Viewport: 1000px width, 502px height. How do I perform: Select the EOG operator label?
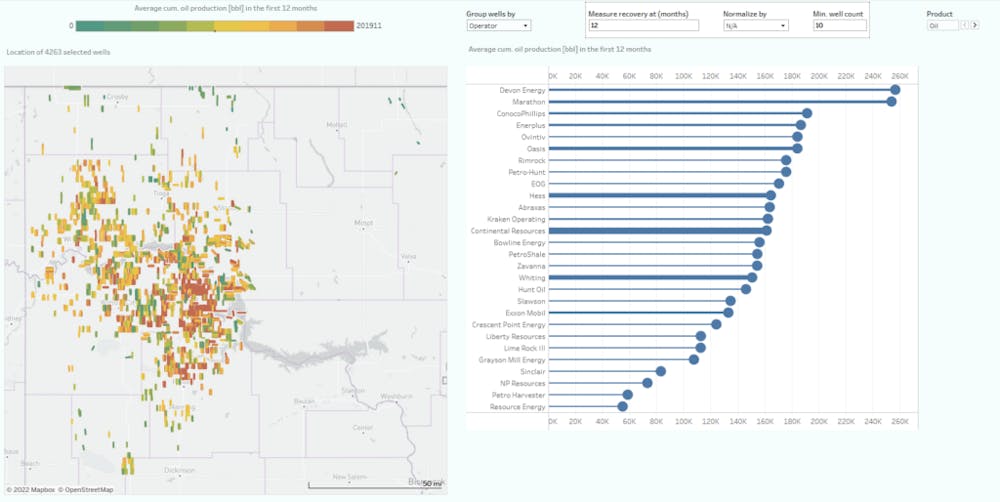pyautogui.click(x=538, y=184)
